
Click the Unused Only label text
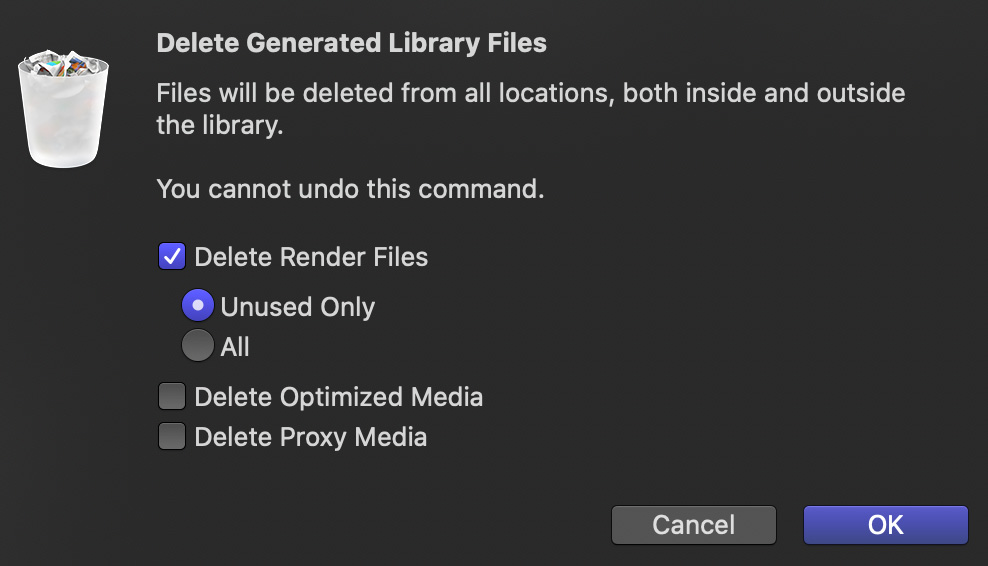click(x=297, y=307)
